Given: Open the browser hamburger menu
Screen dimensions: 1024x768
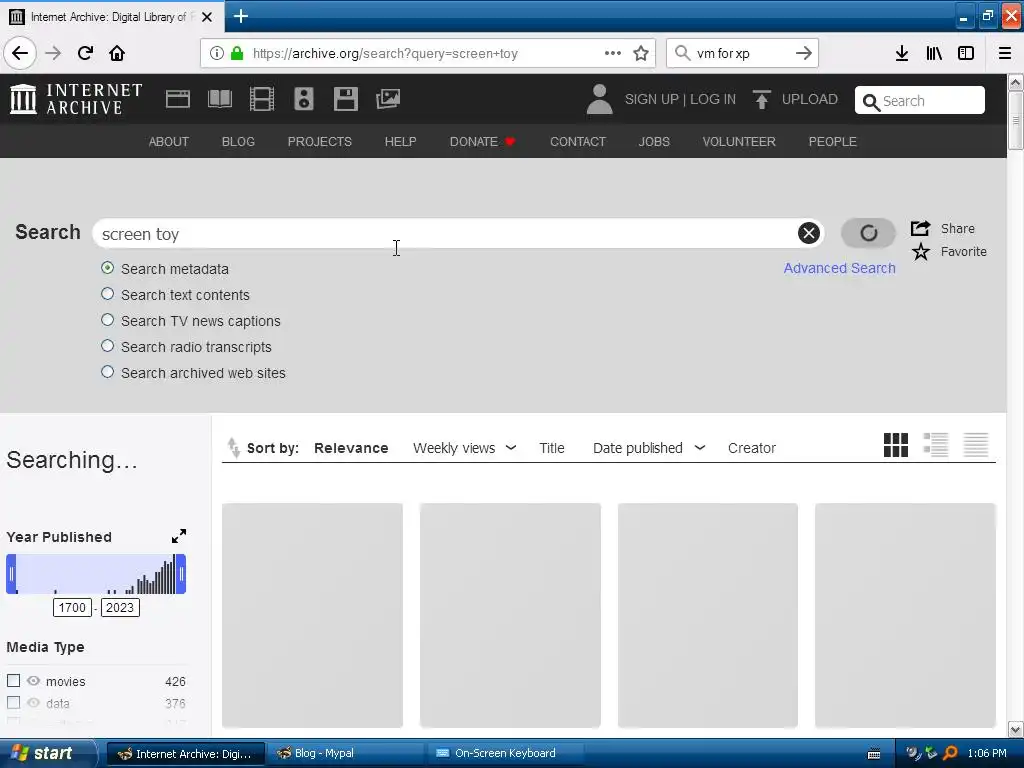Looking at the screenshot, I should [x=1005, y=53].
